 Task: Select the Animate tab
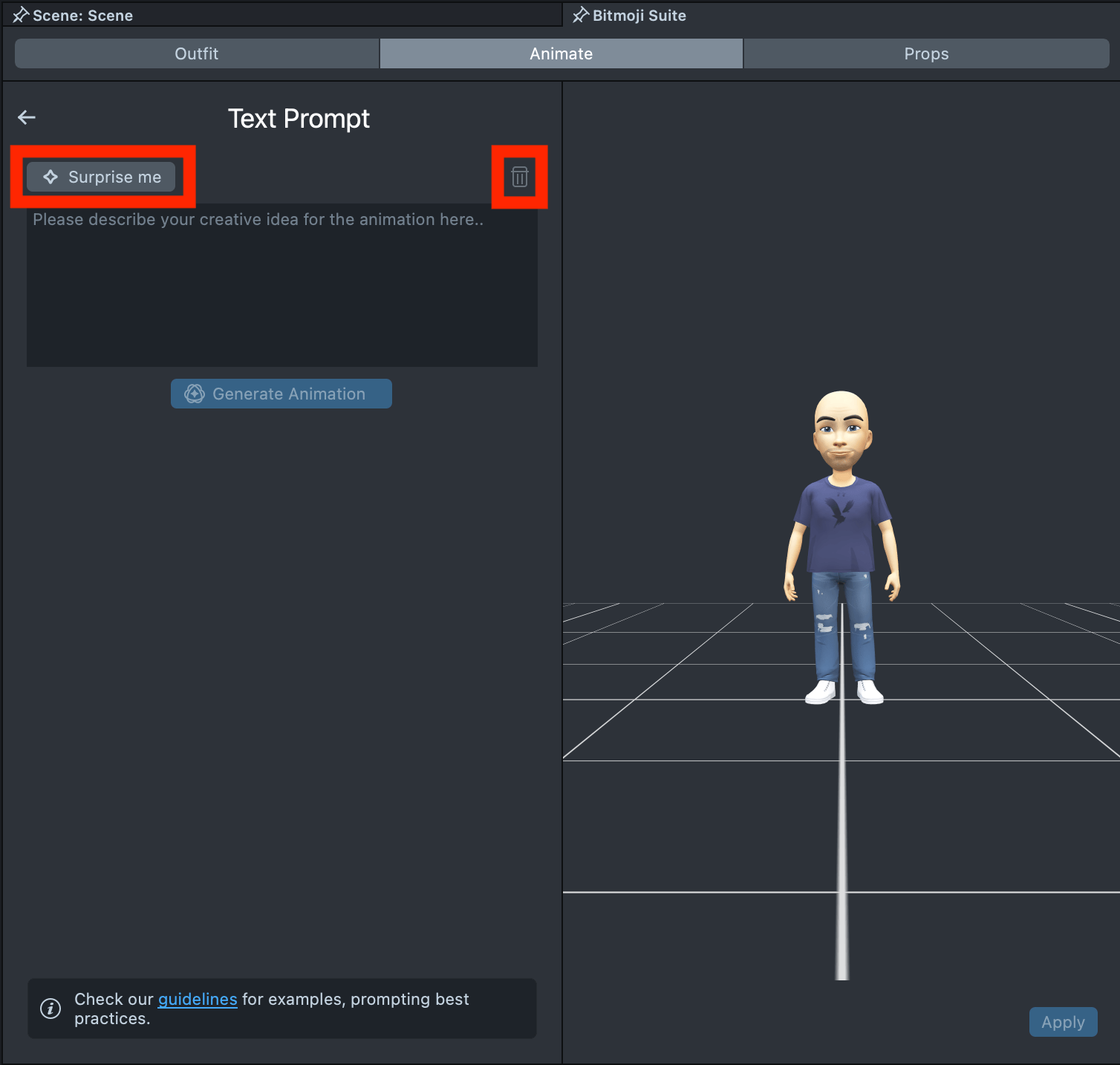561,53
